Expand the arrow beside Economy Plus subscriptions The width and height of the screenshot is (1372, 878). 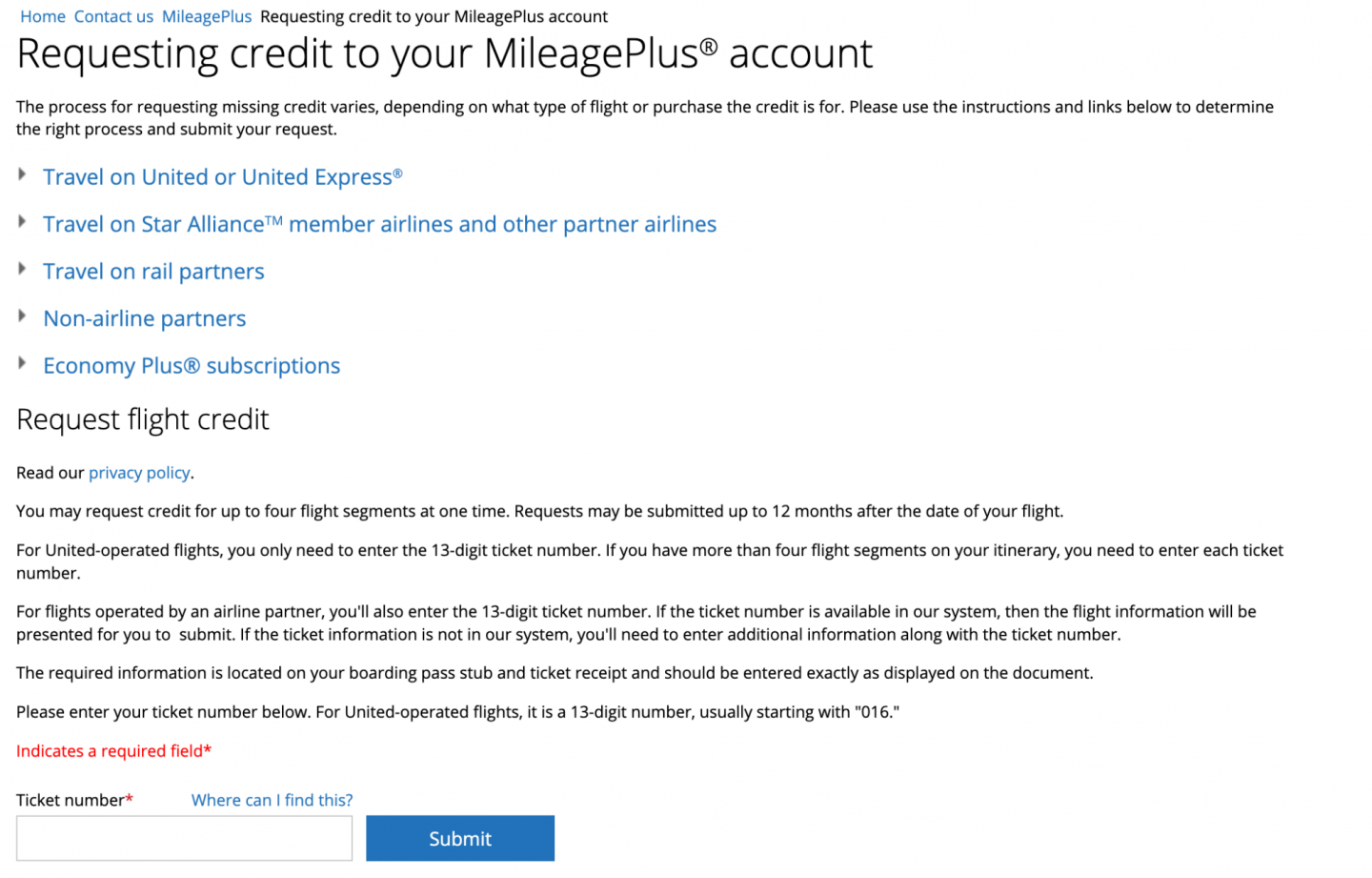[22, 363]
